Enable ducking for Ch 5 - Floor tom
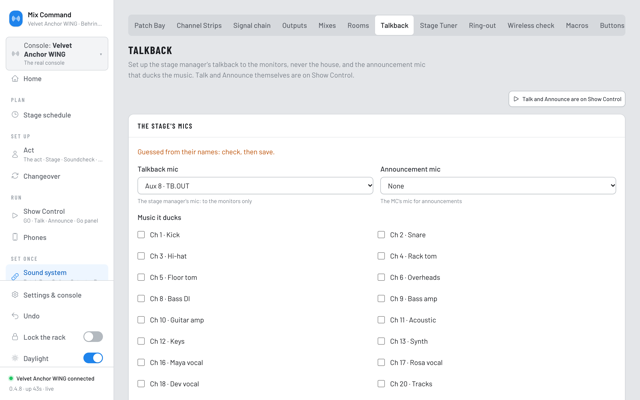640x400 pixels. tap(141, 277)
